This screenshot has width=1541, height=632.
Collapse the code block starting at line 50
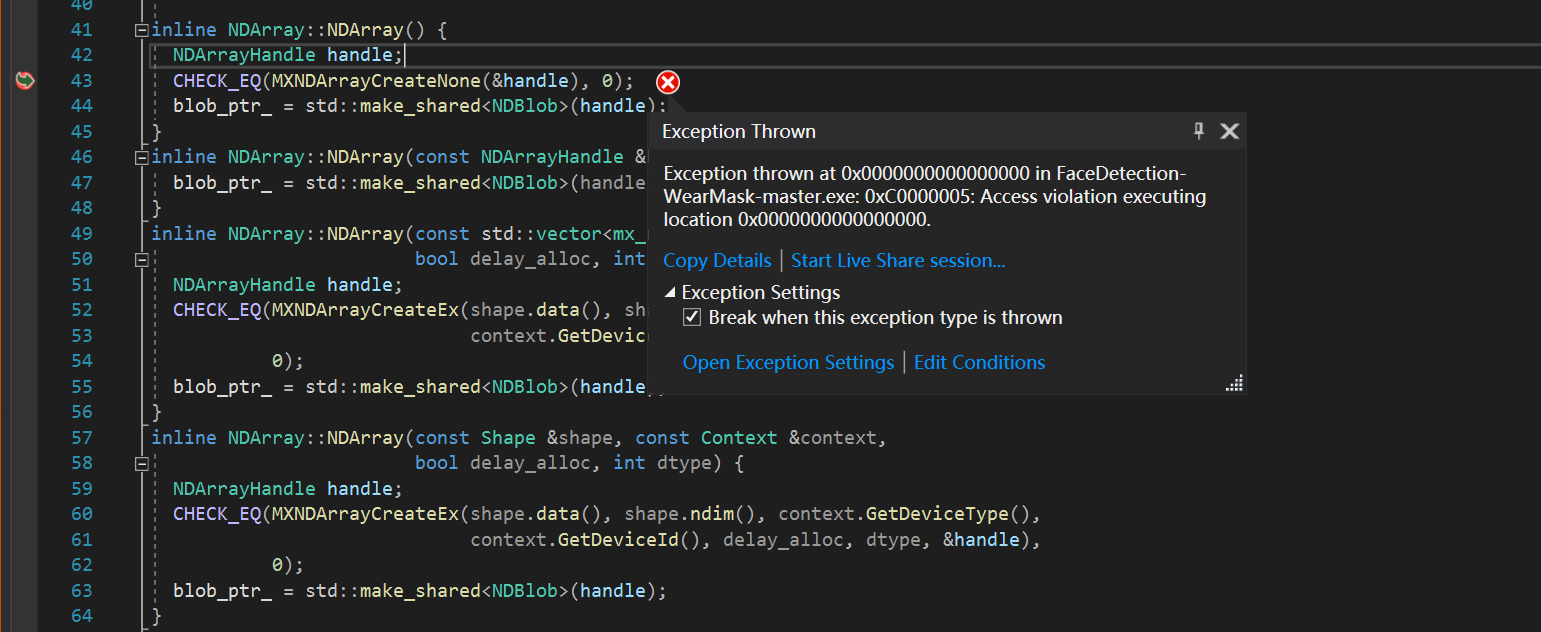click(141, 258)
